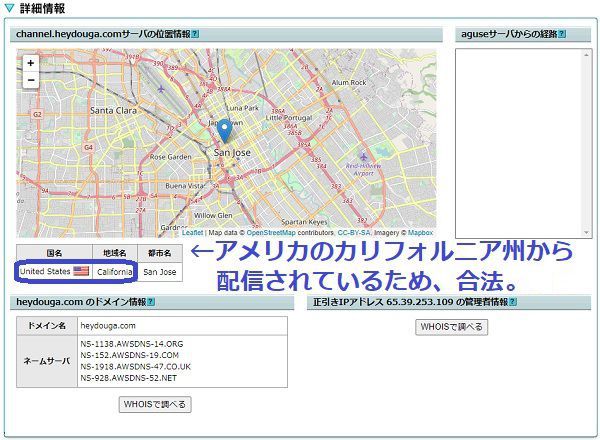This screenshot has width=600, height=440.
Task: Open the Leaflet attribution link
Action: [x=193, y=232]
